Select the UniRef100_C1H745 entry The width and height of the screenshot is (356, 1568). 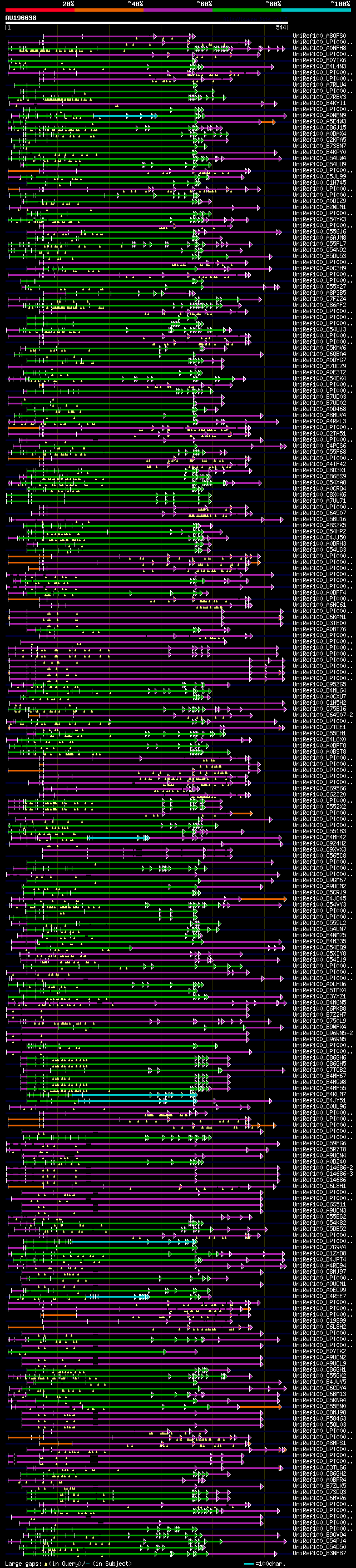[x=319, y=182]
